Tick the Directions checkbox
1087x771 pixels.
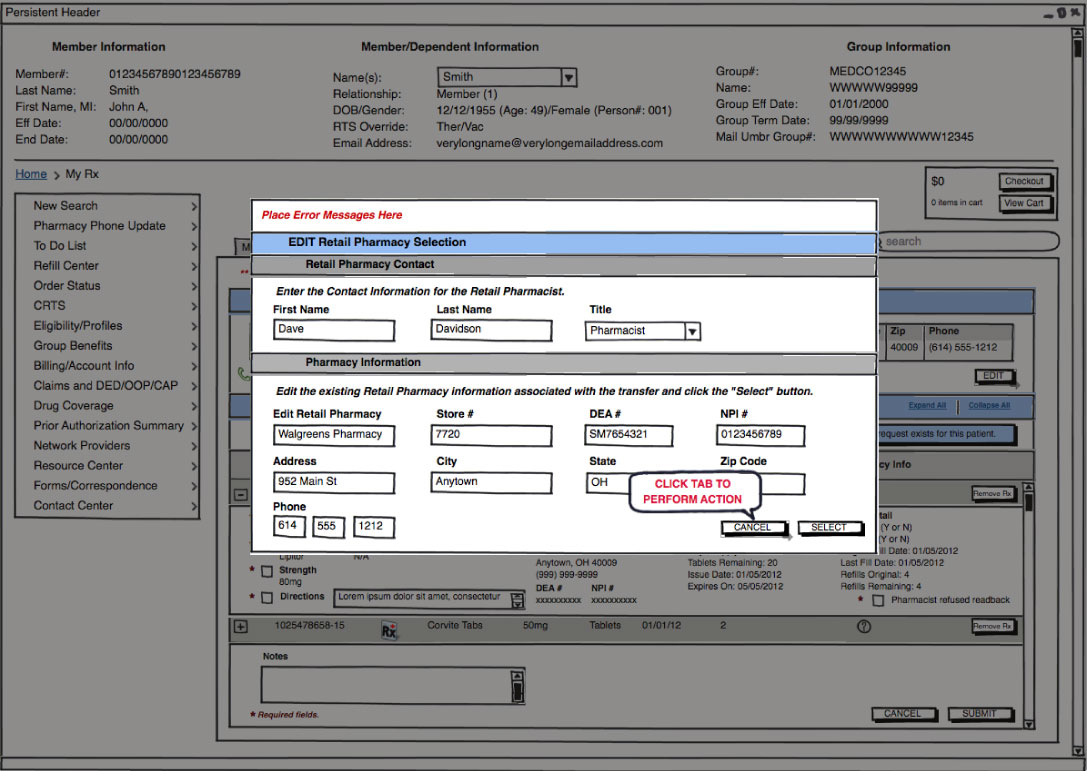267,598
